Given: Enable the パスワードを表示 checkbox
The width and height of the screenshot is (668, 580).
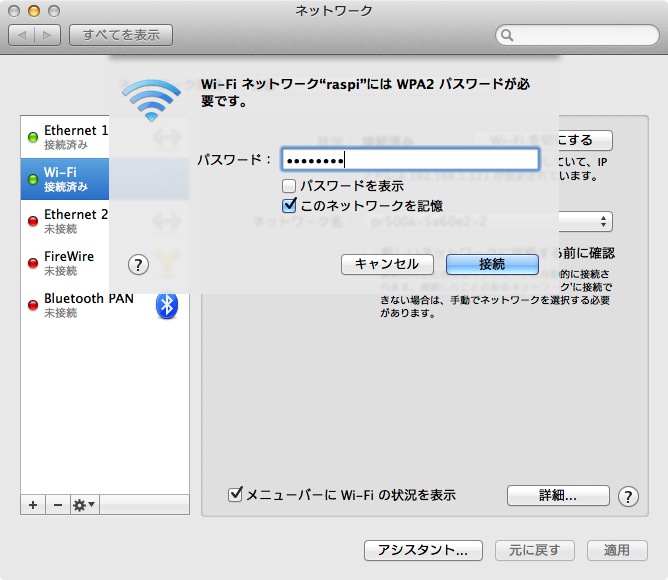Looking at the screenshot, I should (289, 186).
